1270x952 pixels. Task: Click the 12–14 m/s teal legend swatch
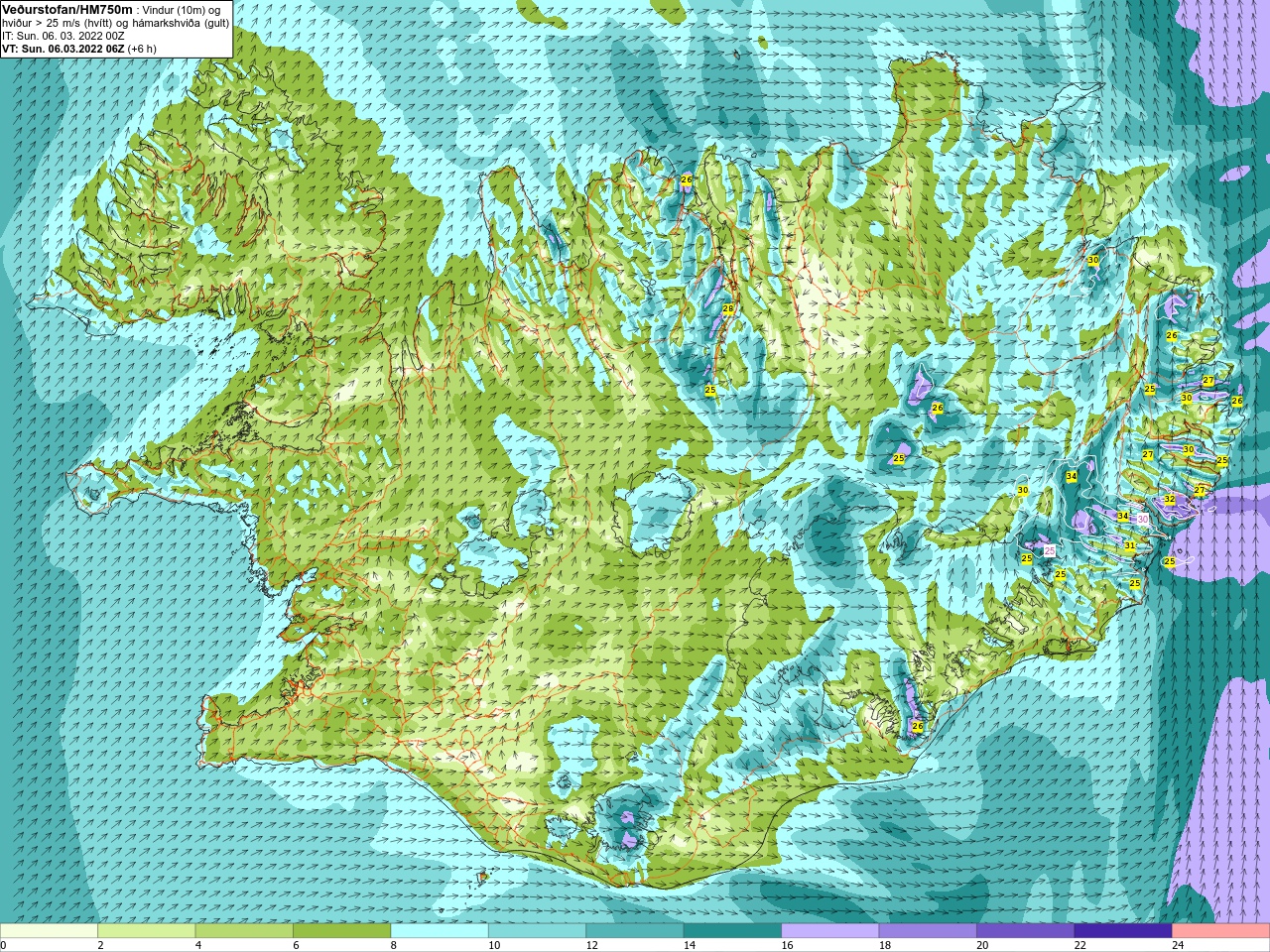coord(635,931)
